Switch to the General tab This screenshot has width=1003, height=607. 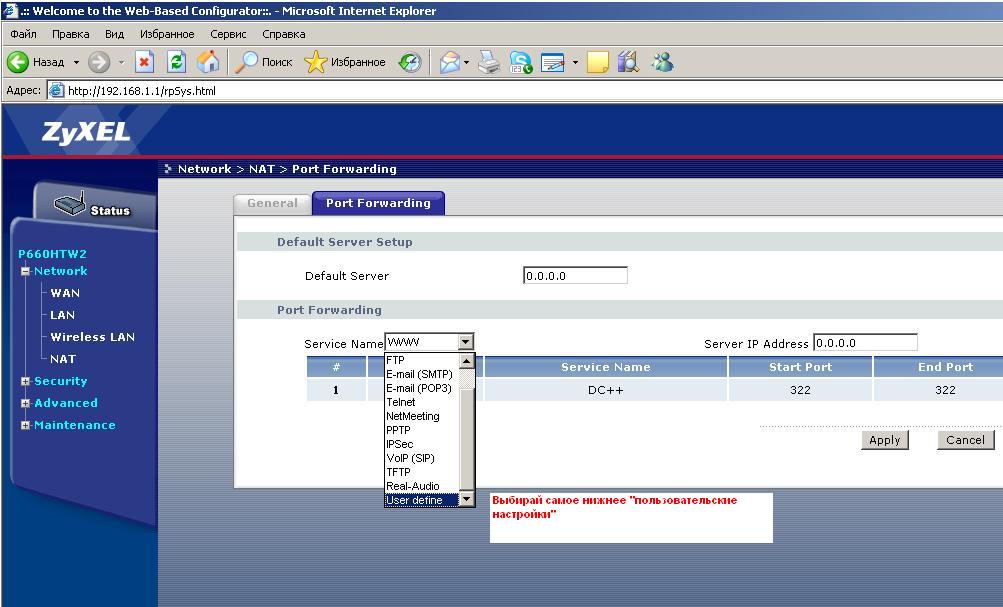click(272, 203)
